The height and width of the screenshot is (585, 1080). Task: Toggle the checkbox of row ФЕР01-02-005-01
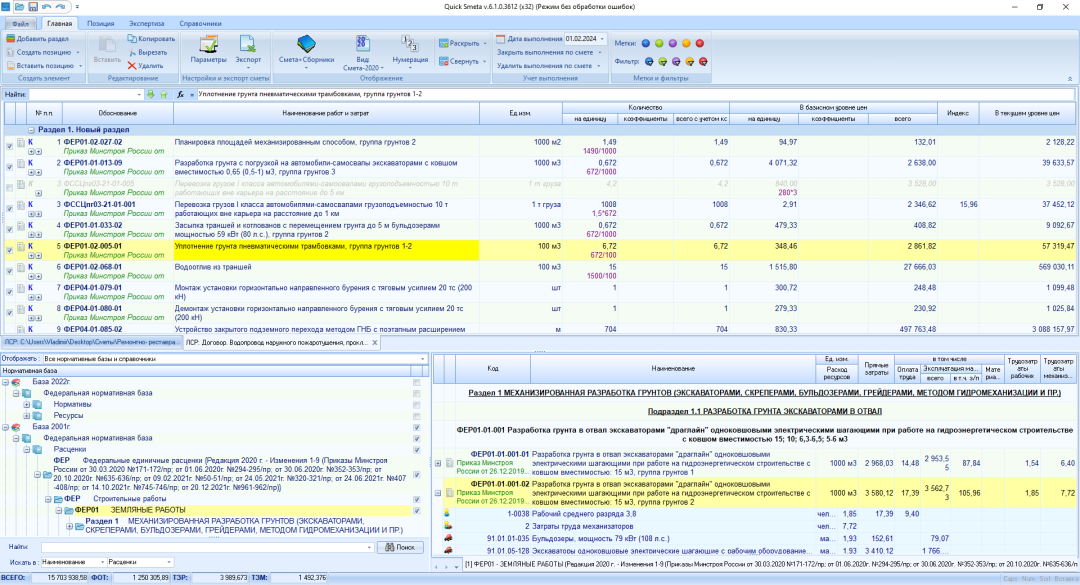click(x=10, y=250)
